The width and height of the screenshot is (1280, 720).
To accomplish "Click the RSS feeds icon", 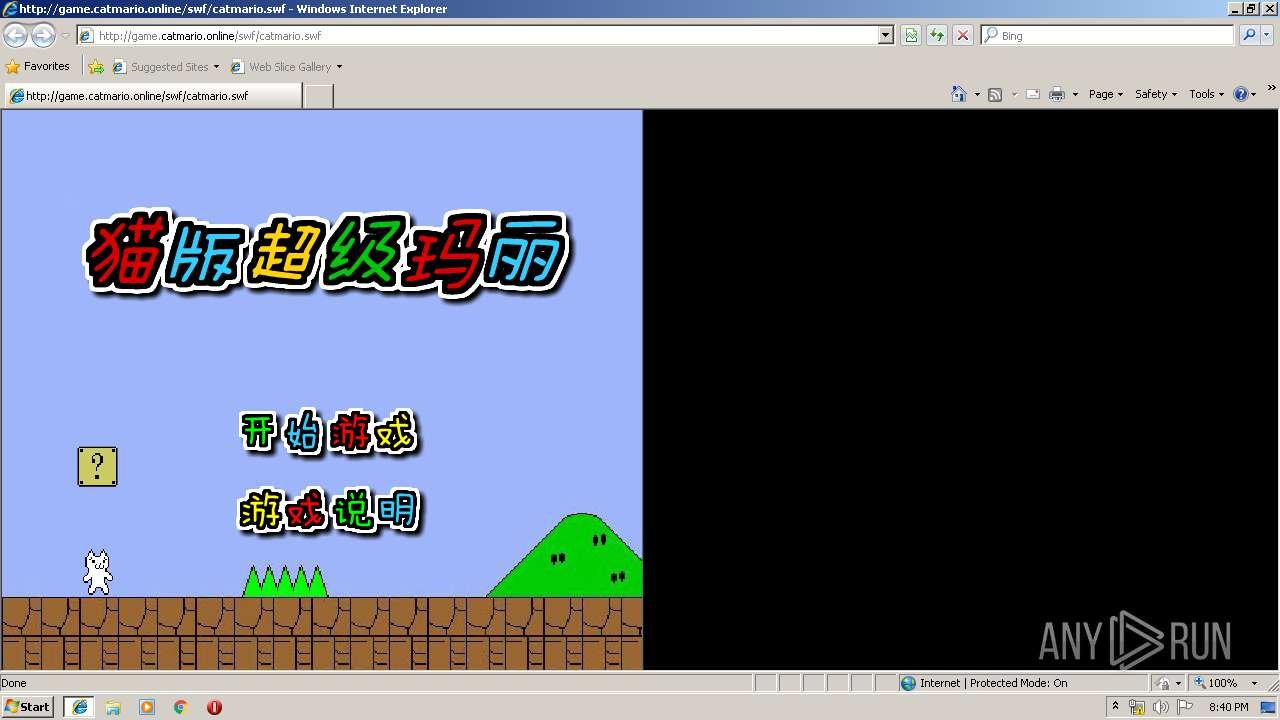I will coord(995,94).
